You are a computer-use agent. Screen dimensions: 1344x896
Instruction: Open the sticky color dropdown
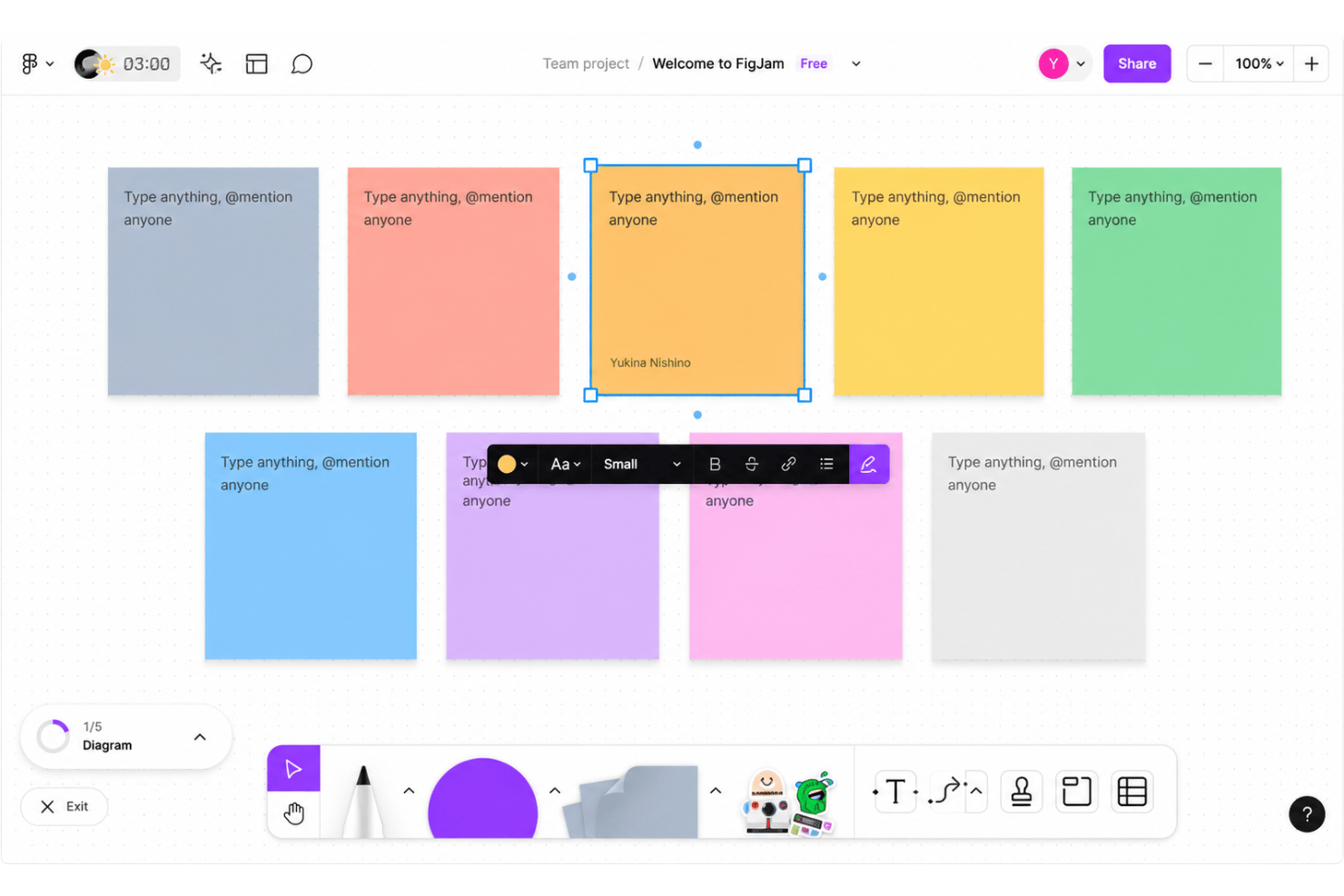[513, 464]
